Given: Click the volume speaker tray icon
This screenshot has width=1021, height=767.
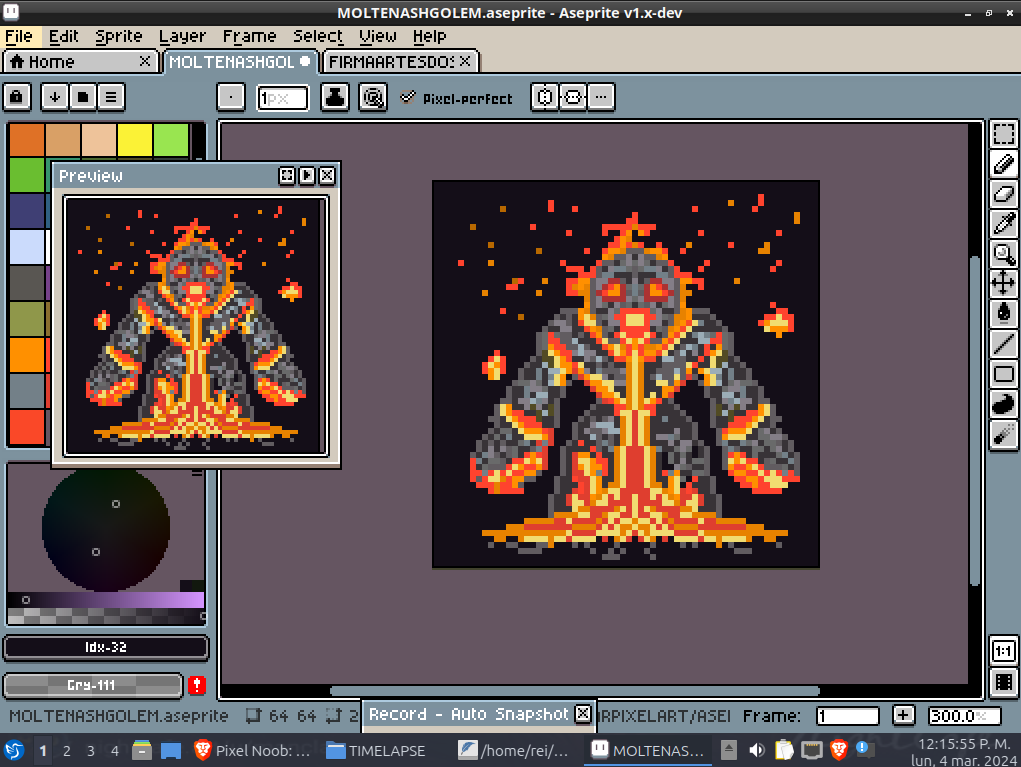Looking at the screenshot, I should click(x=757, y=751).
